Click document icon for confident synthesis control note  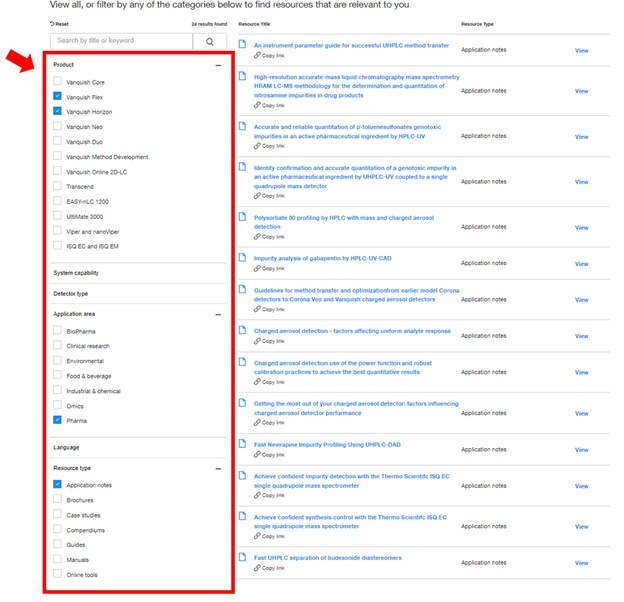(x=242, y=516)
